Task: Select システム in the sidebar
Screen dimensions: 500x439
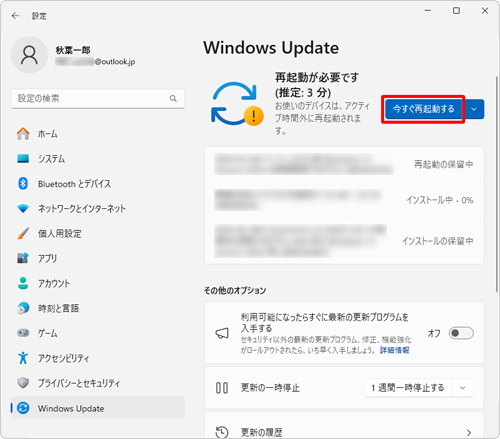Action: point(98,159)
